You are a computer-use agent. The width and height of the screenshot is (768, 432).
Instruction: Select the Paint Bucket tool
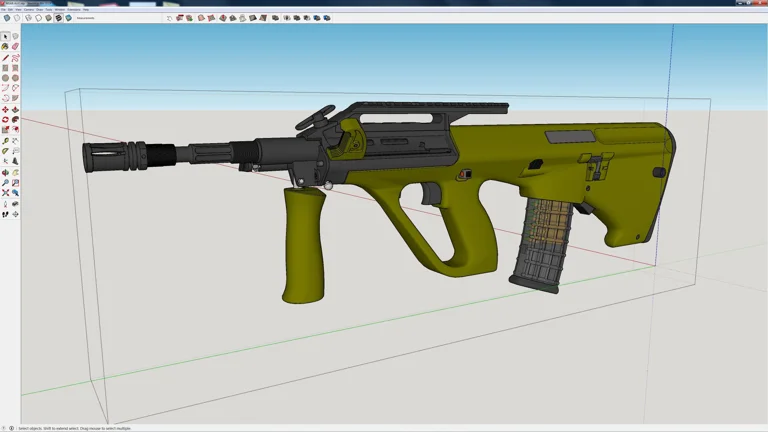pos(5,47)
